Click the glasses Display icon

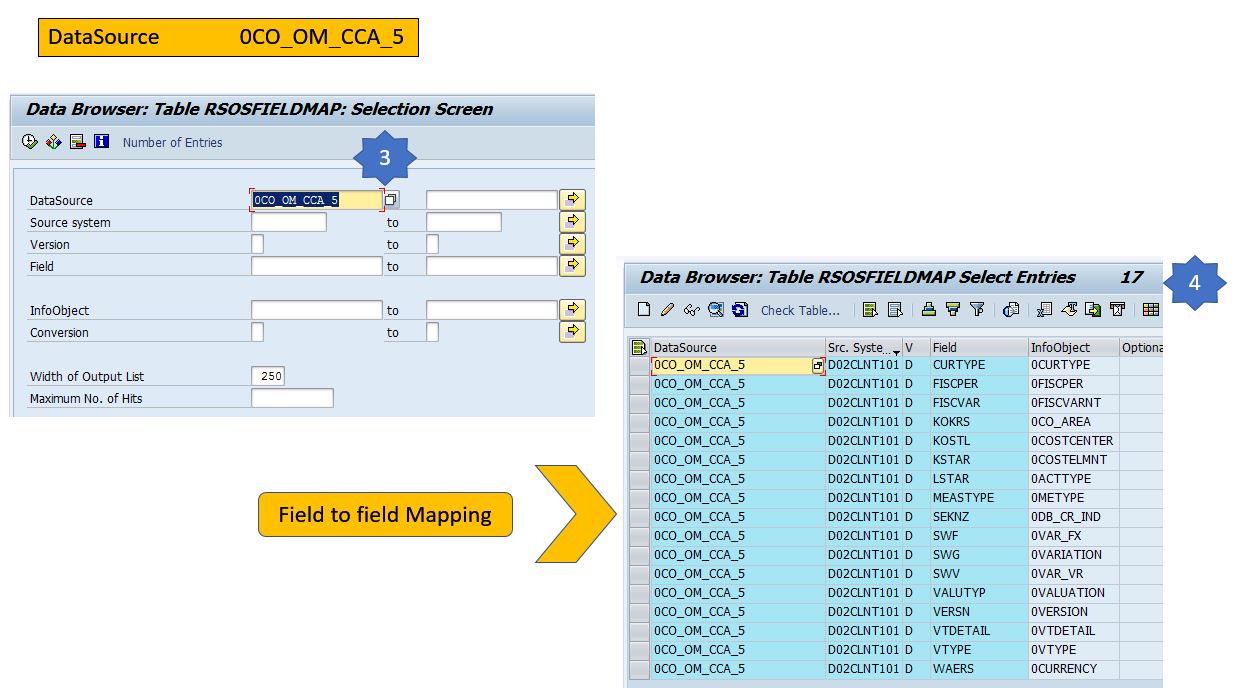click(x=692, y=310)
